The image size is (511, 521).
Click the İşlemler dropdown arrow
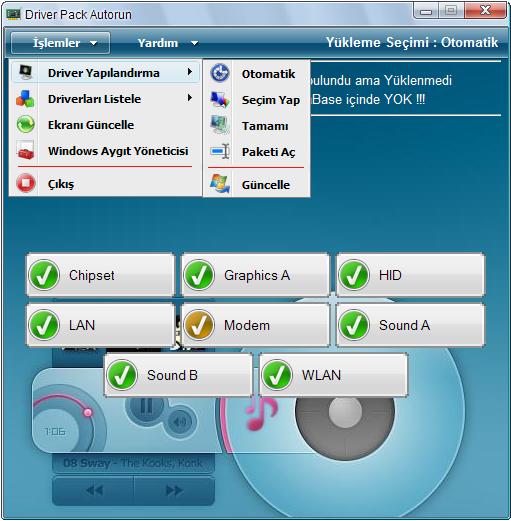[x=94, y=43]
